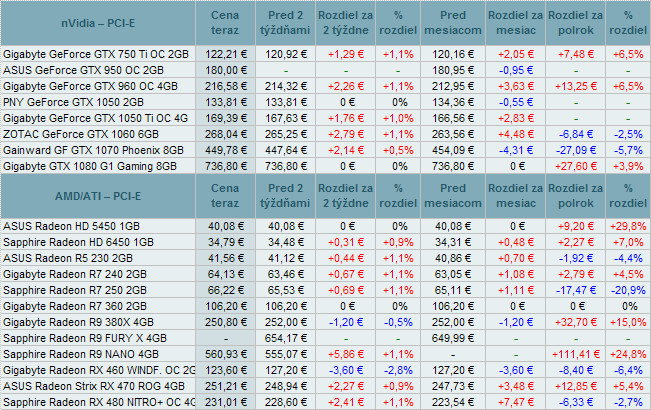Click the +3,9% half-year percentage
The image size is (651, 410).
[628, 166]
